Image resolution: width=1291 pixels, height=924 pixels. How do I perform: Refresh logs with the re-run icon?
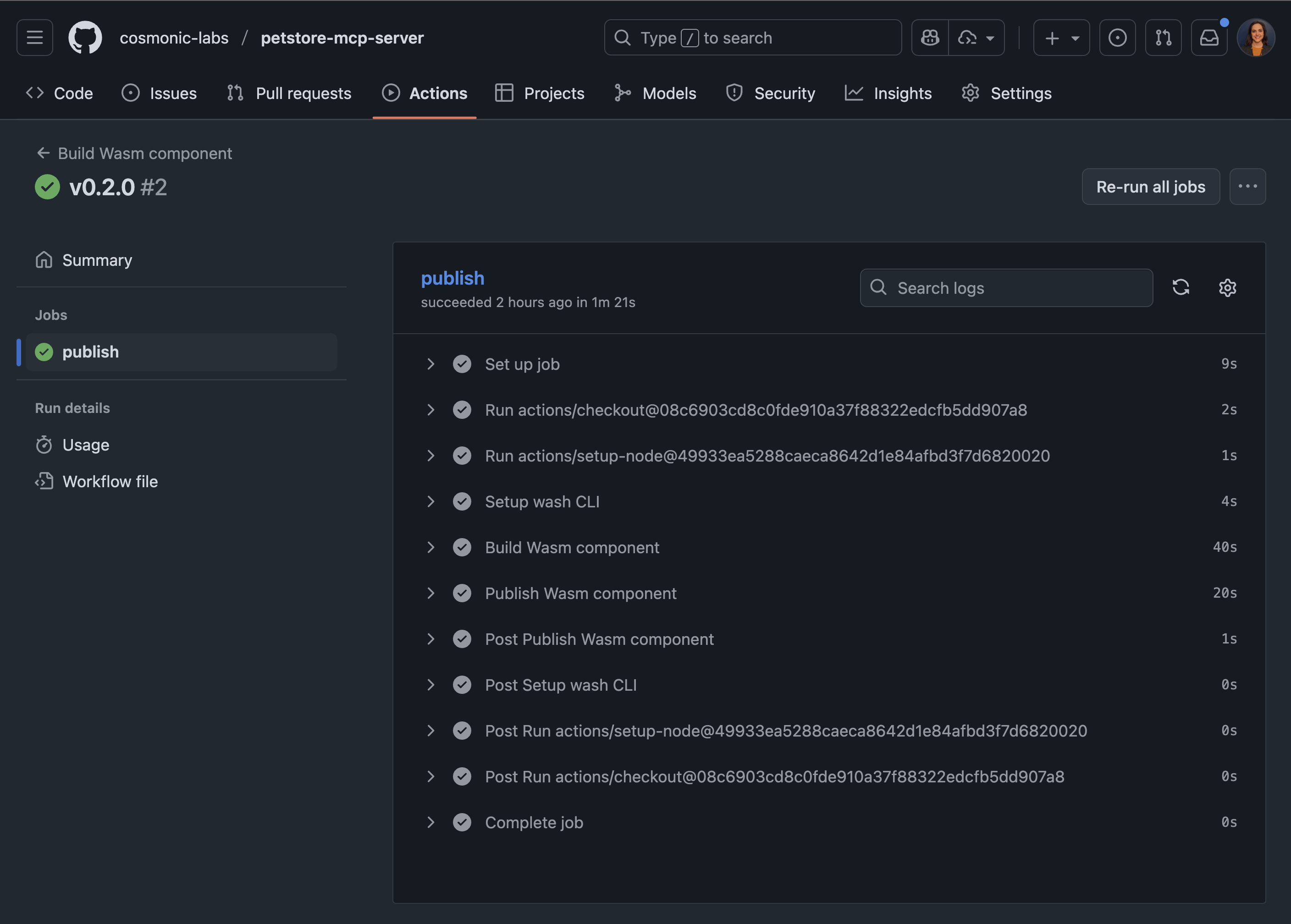tap(1181, 287)
